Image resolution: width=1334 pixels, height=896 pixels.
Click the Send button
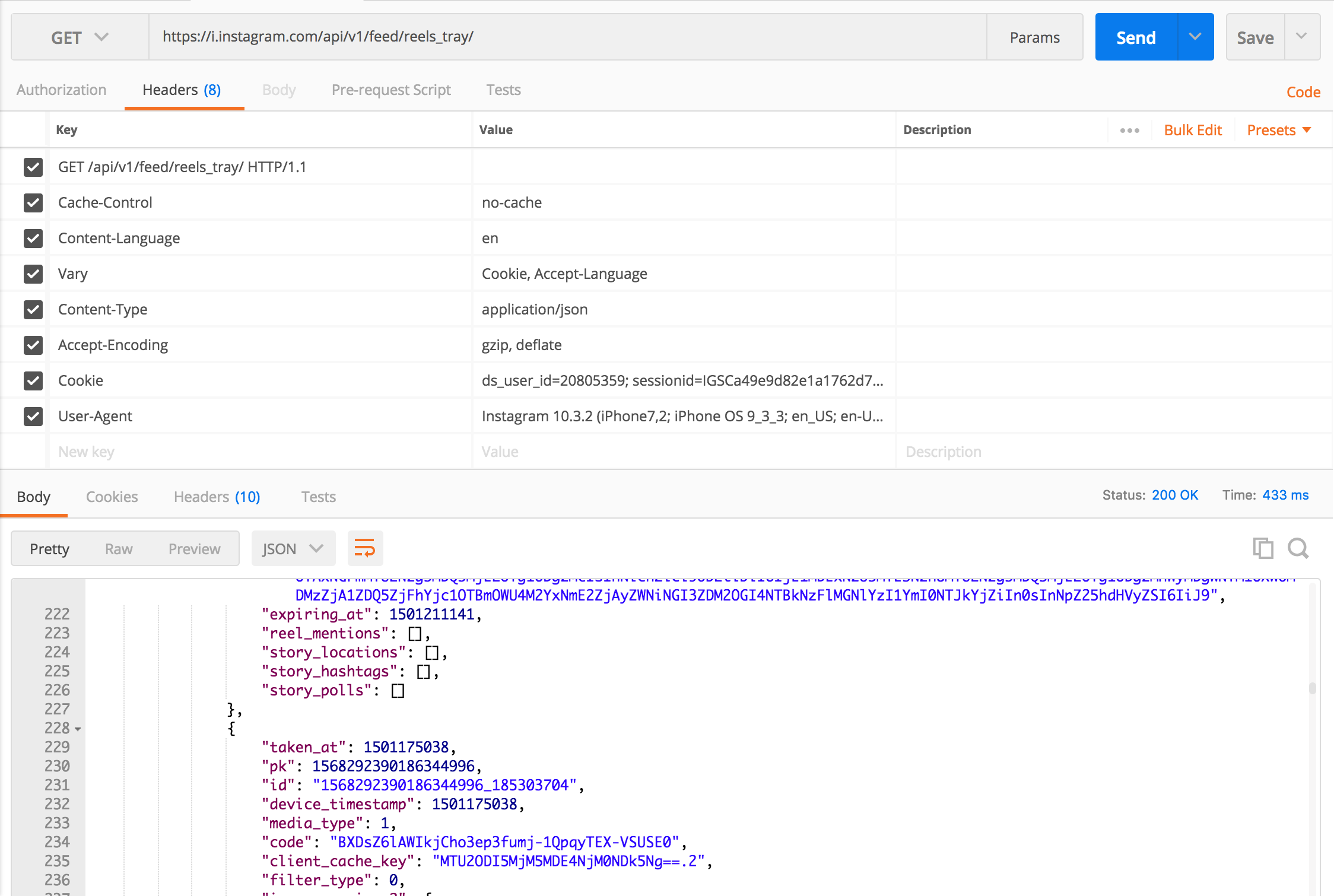click(1135, 37)
